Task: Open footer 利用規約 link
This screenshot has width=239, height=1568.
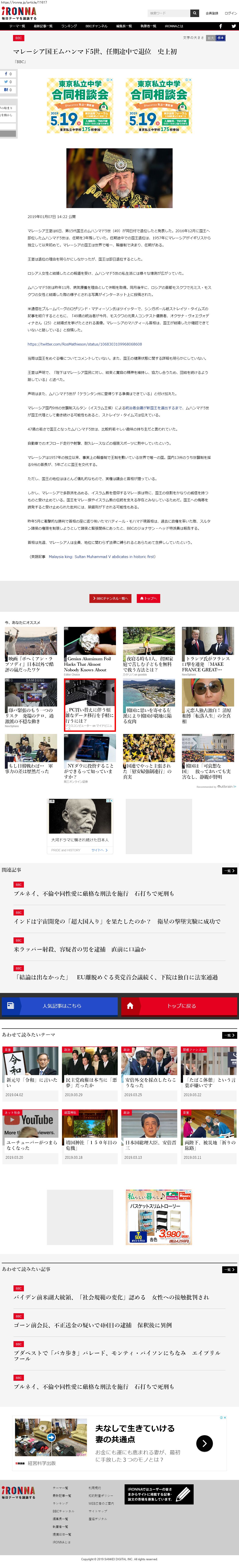Action: point(95,1488)
